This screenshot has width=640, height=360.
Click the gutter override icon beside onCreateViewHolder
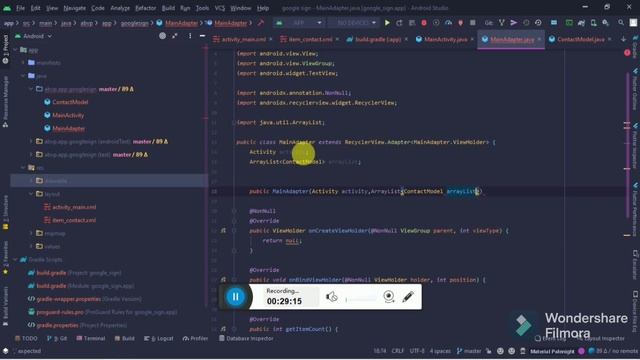(x=223, y=231)
